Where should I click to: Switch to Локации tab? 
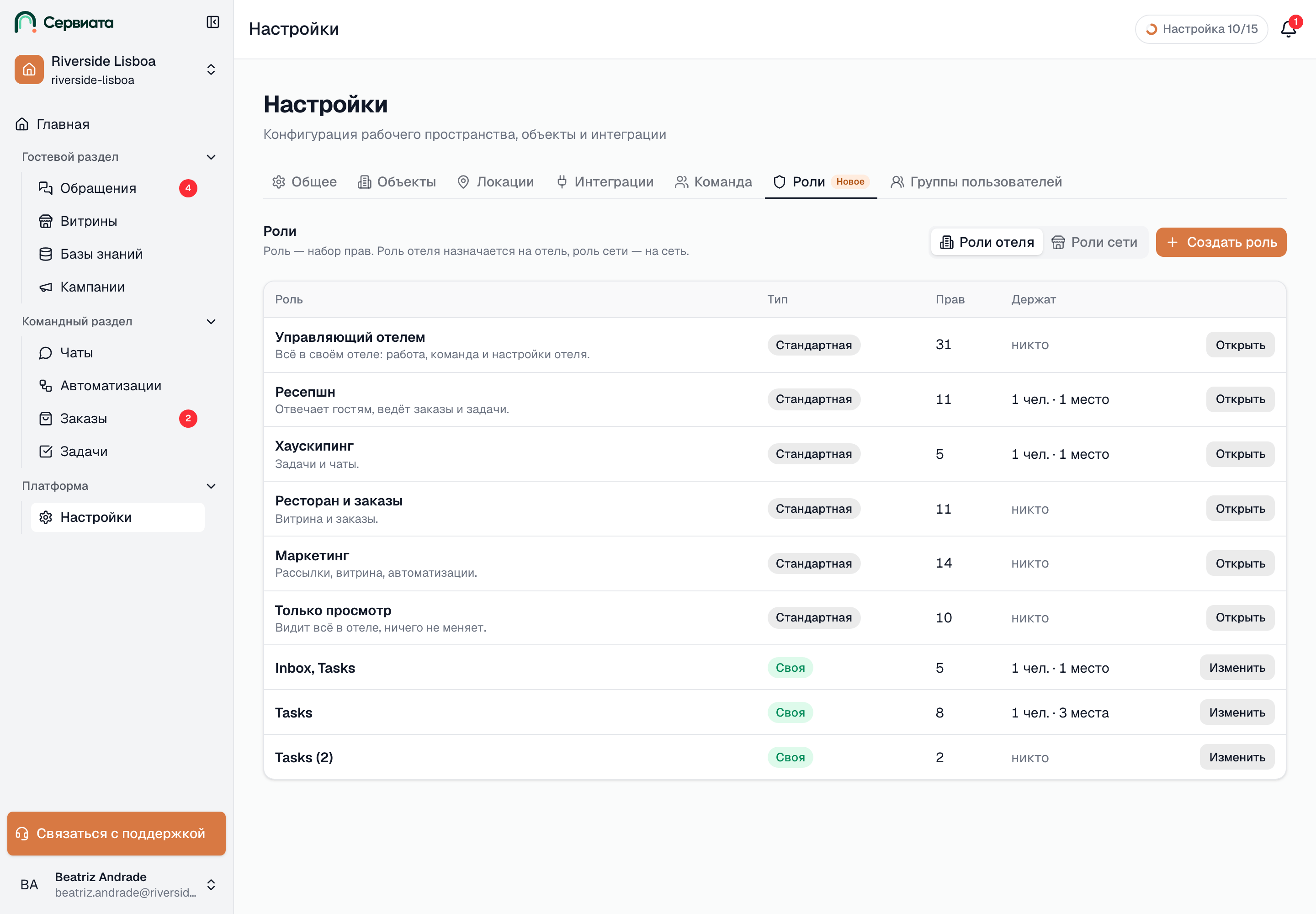coord(495,182)
